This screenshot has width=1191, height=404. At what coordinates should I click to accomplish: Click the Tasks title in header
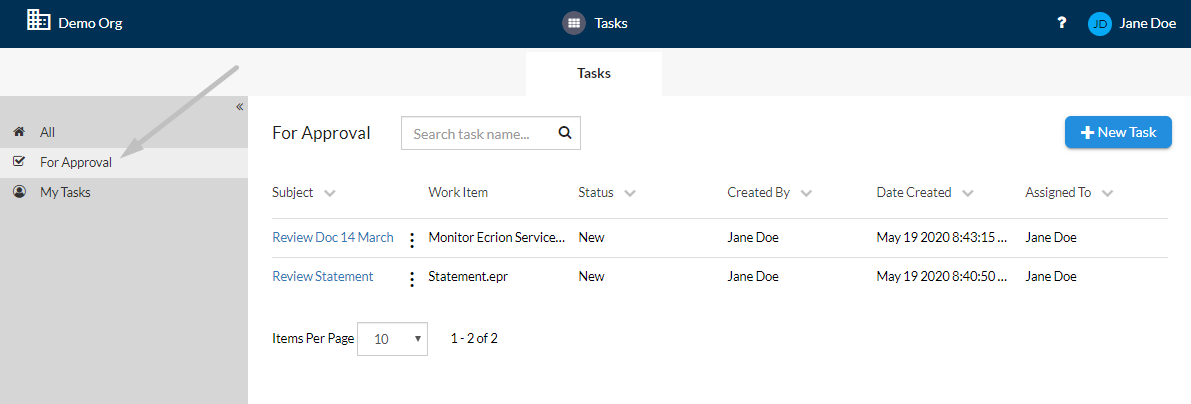[611, 23]
